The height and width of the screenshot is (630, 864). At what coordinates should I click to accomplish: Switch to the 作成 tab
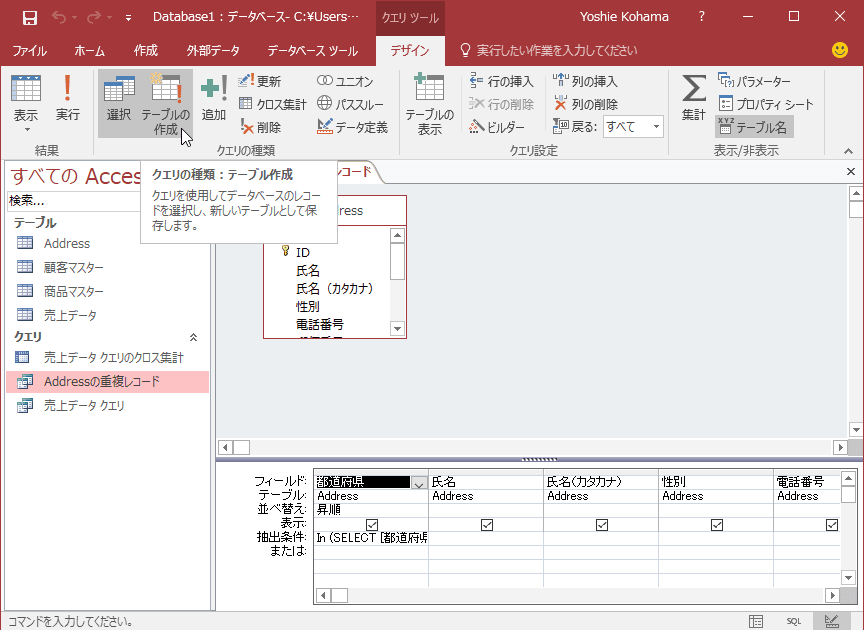tap(145, 51)
